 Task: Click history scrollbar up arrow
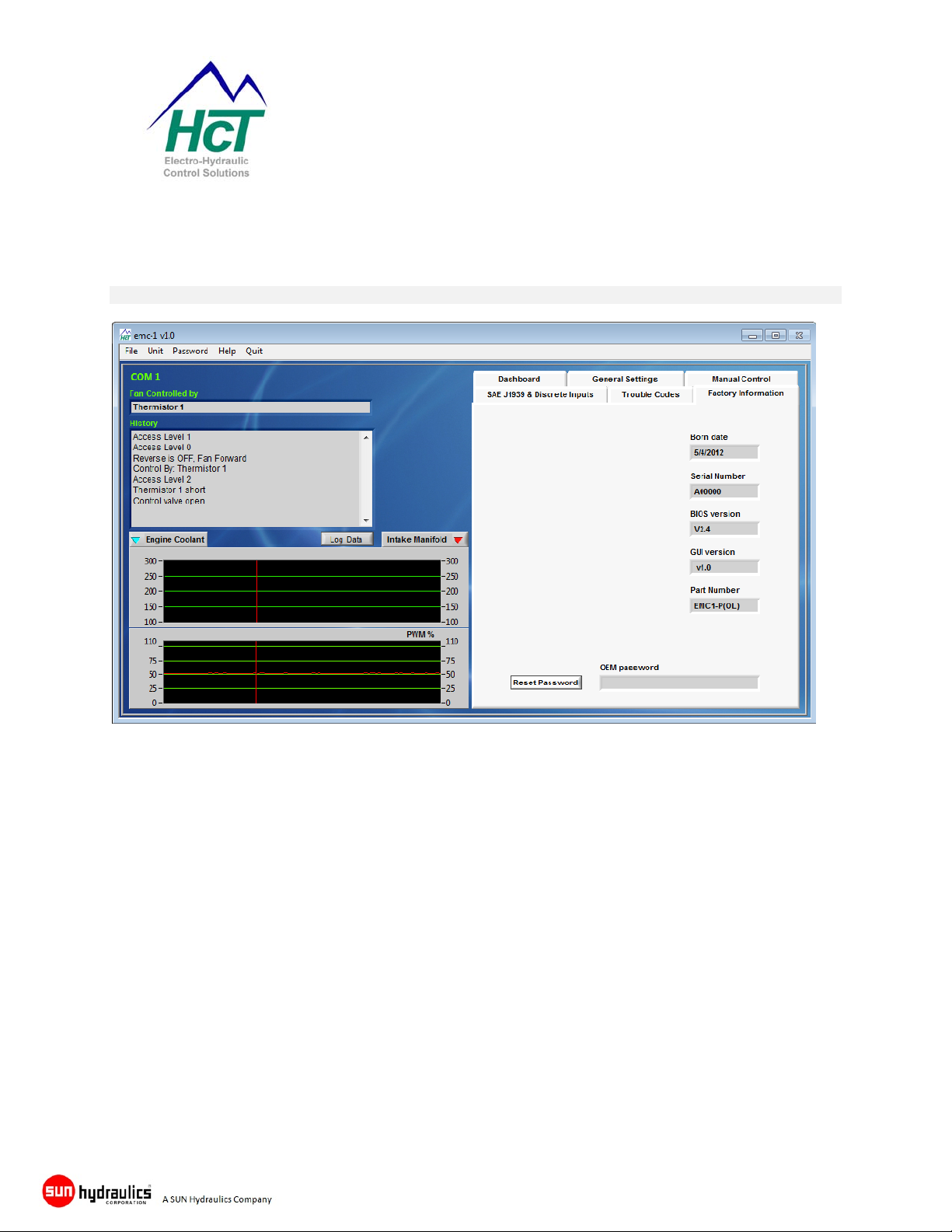click(x=366, y=438)
